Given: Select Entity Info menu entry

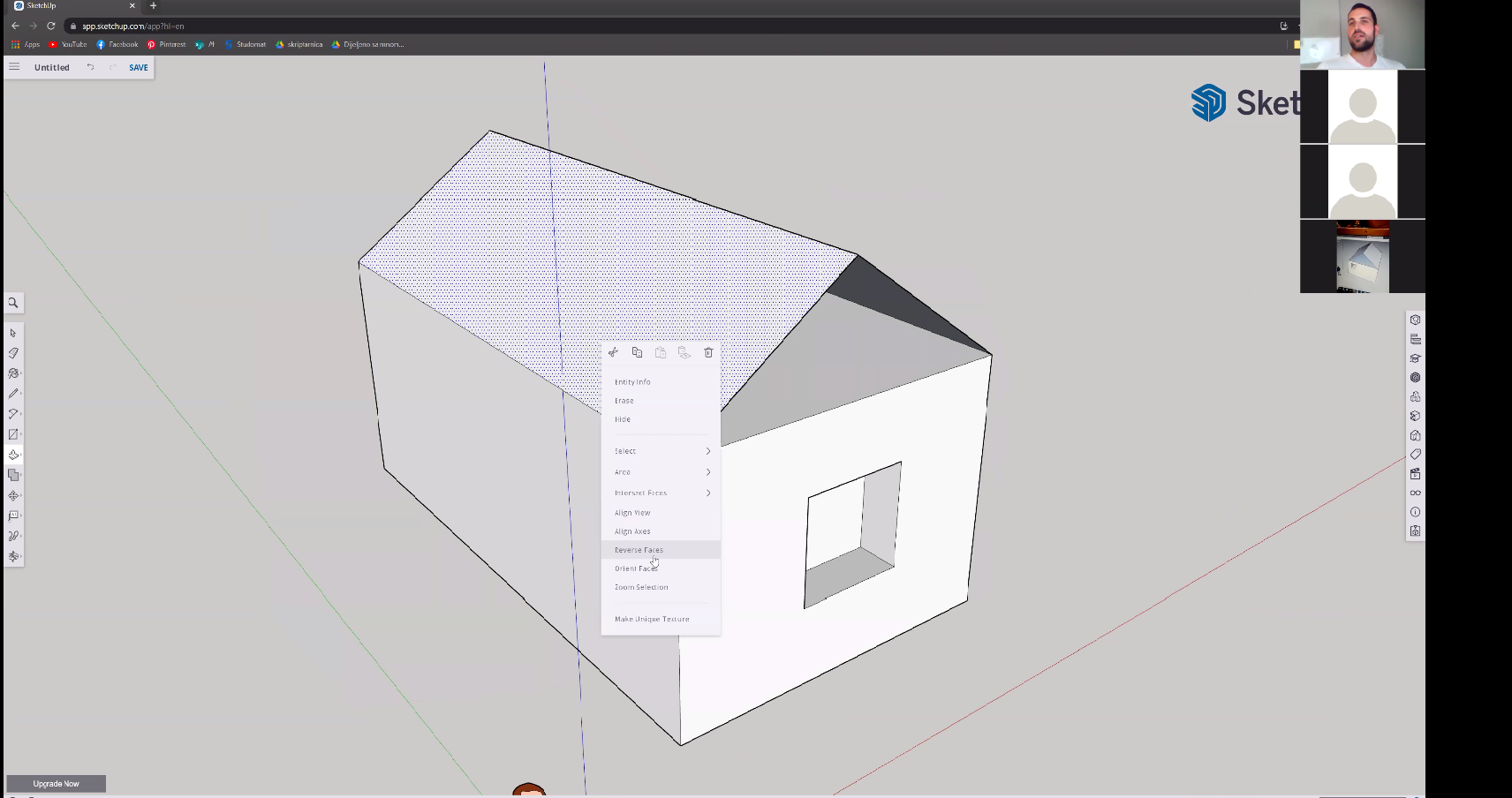Looking at the screenshot, I should pos(633,382).
